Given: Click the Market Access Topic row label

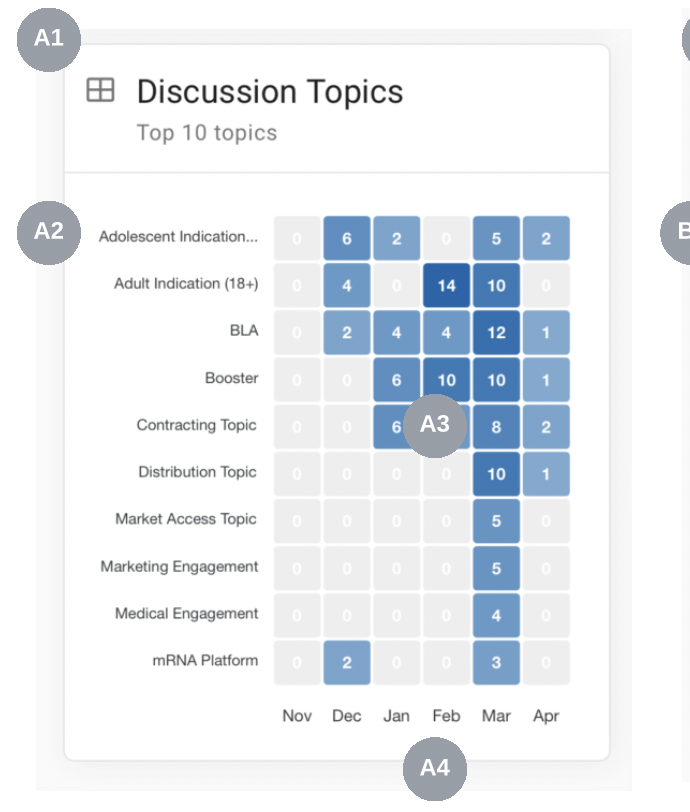Looking at the screenshot, I should coord(186,519).
